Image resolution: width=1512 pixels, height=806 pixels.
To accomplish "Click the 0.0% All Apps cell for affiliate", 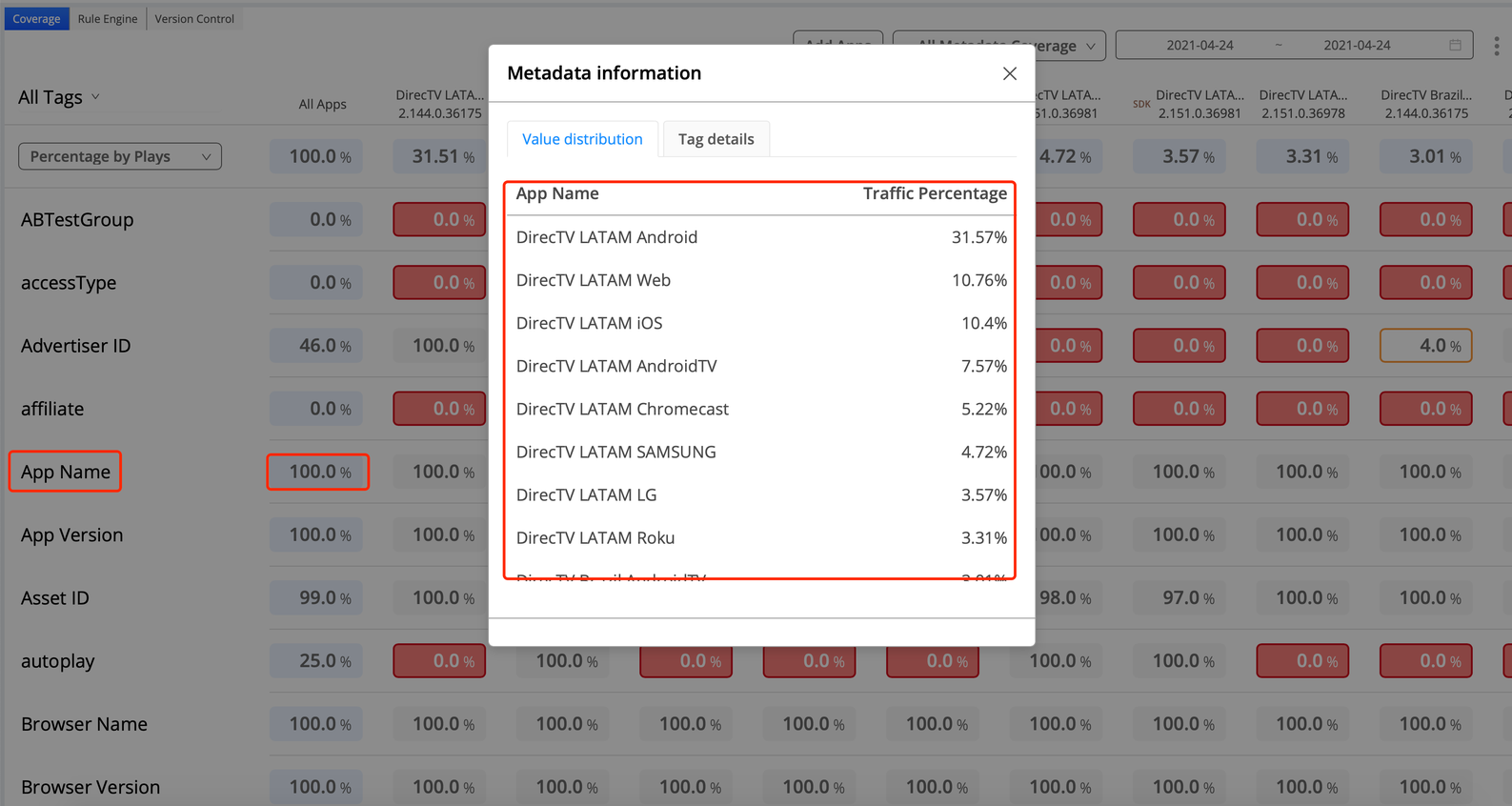I will click(x=316, y=409).
